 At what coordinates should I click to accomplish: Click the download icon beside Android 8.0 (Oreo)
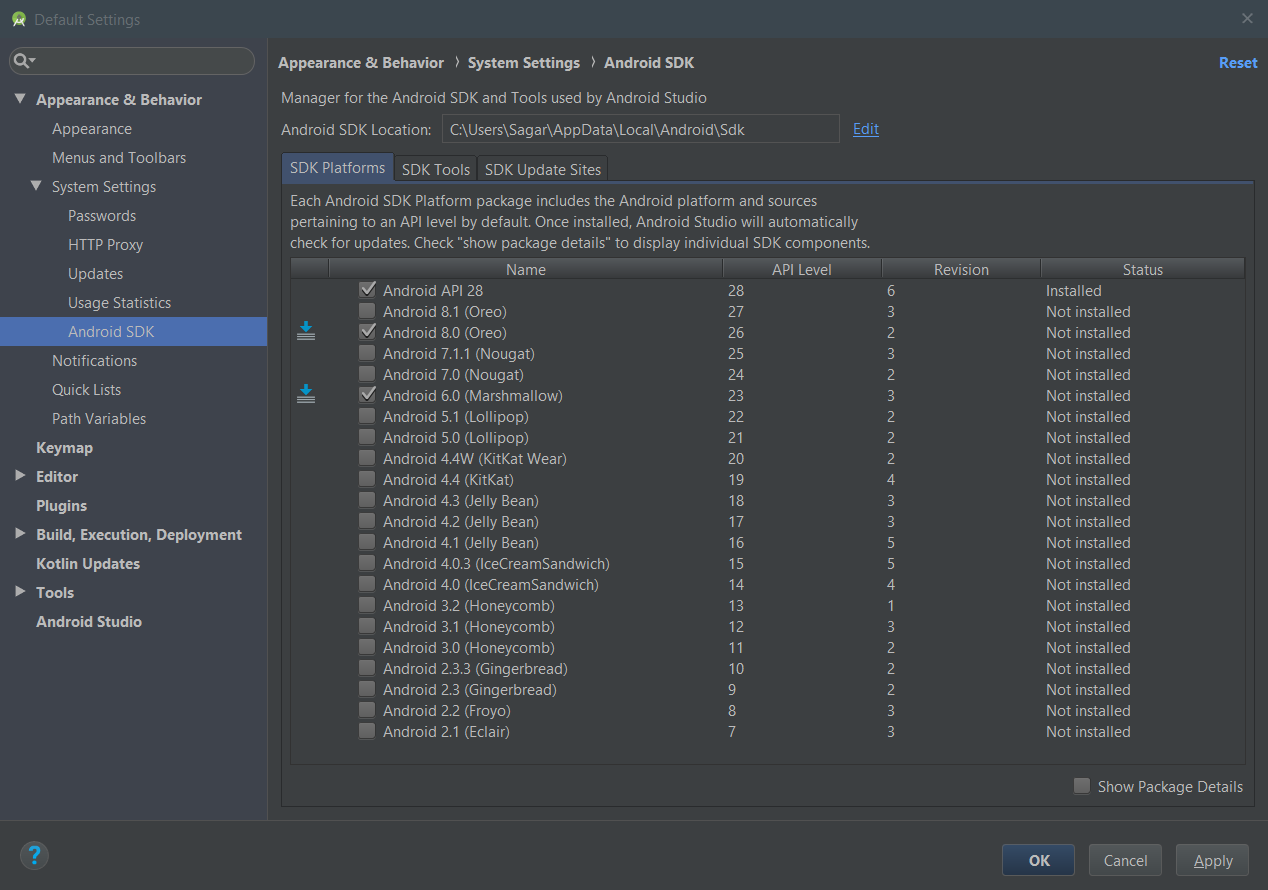(306, 332)
